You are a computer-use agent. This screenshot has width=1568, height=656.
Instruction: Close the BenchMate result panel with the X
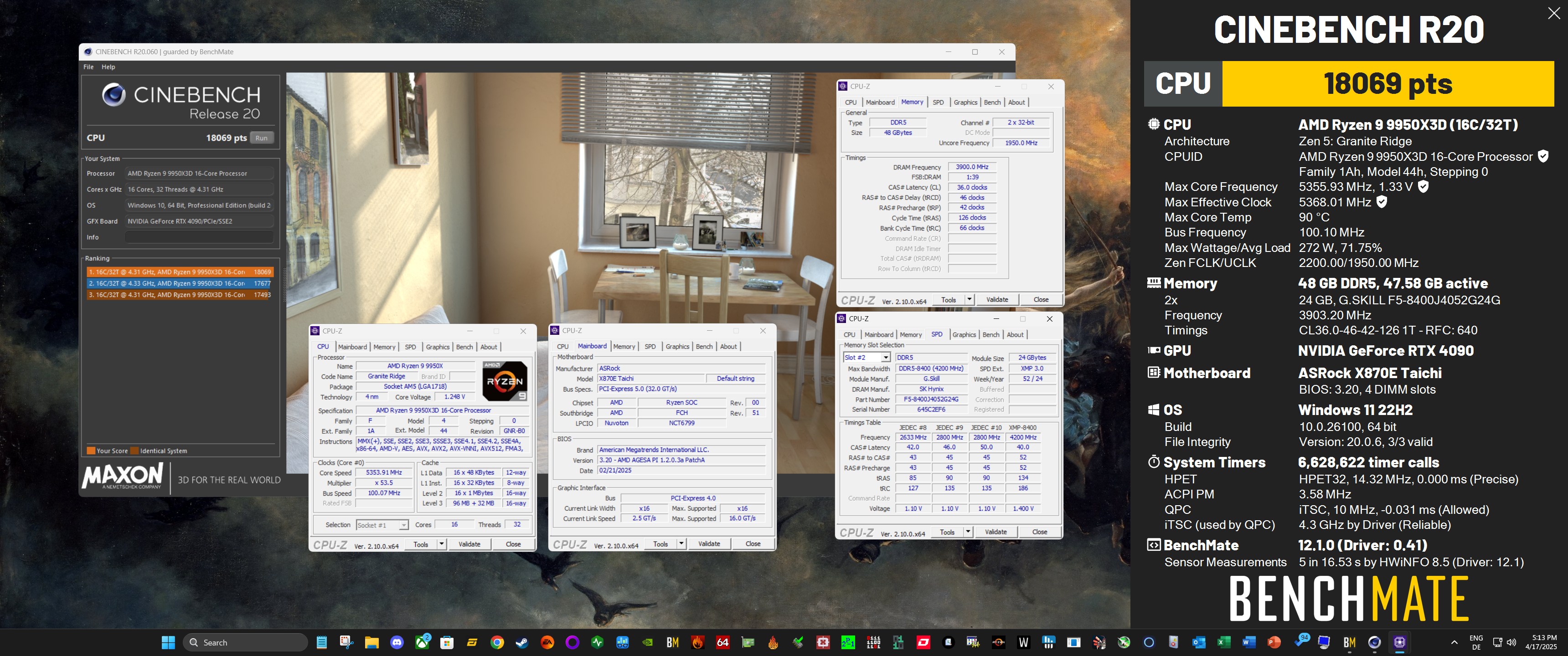[x=1553, y=13]
